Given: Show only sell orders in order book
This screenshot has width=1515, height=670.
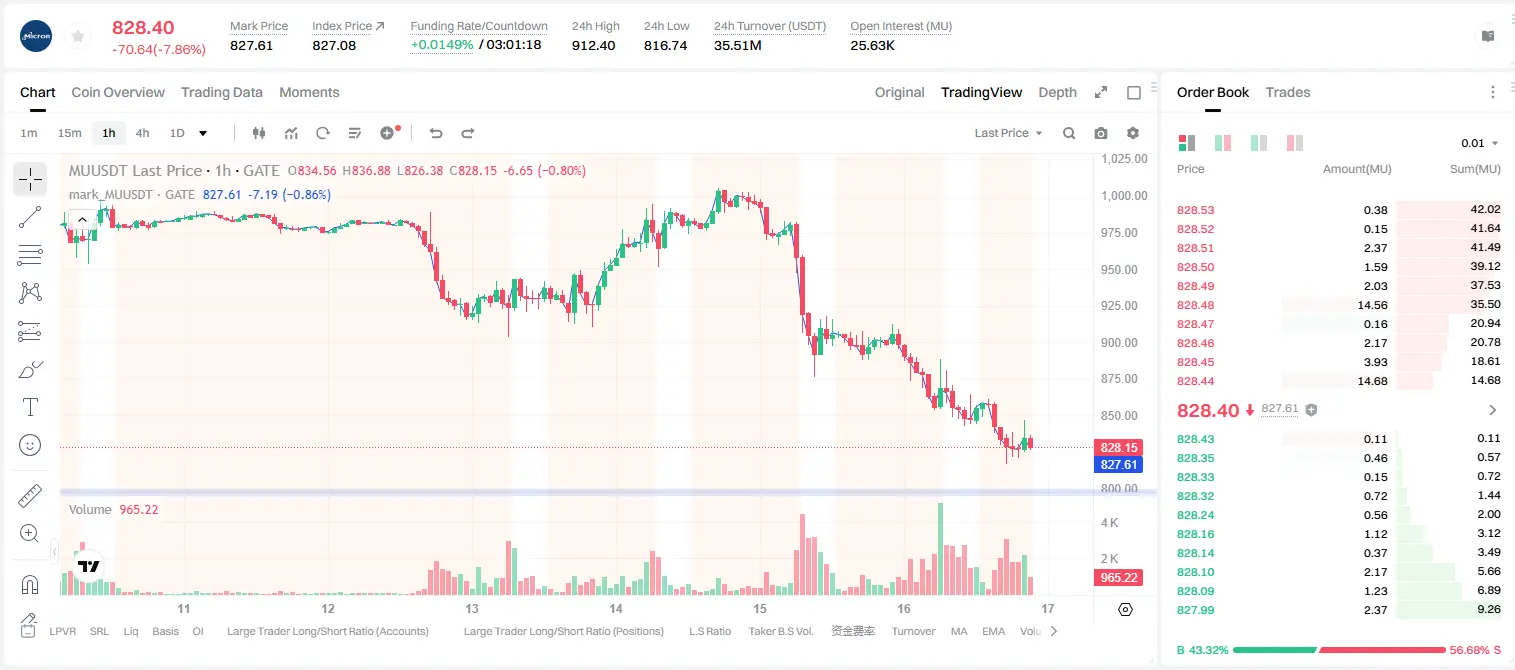Looking at the screenshot, I should (1295, 143).
